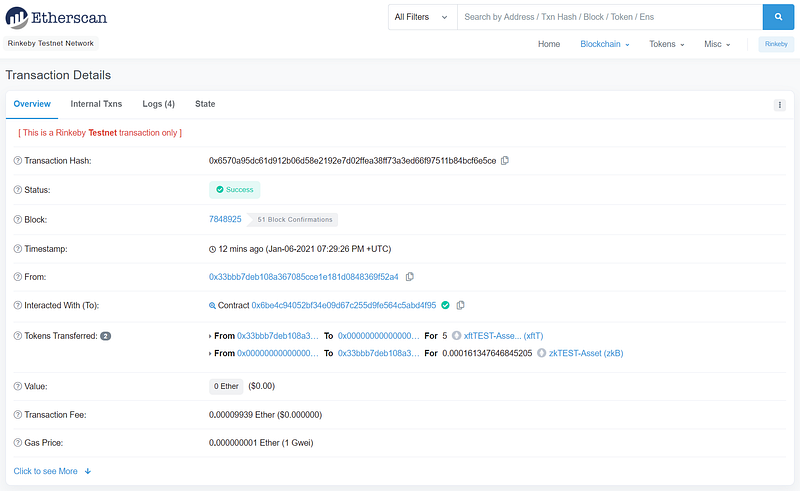Click help icon beside Transaction Fee
800x491 pixels.
(17, 415)
